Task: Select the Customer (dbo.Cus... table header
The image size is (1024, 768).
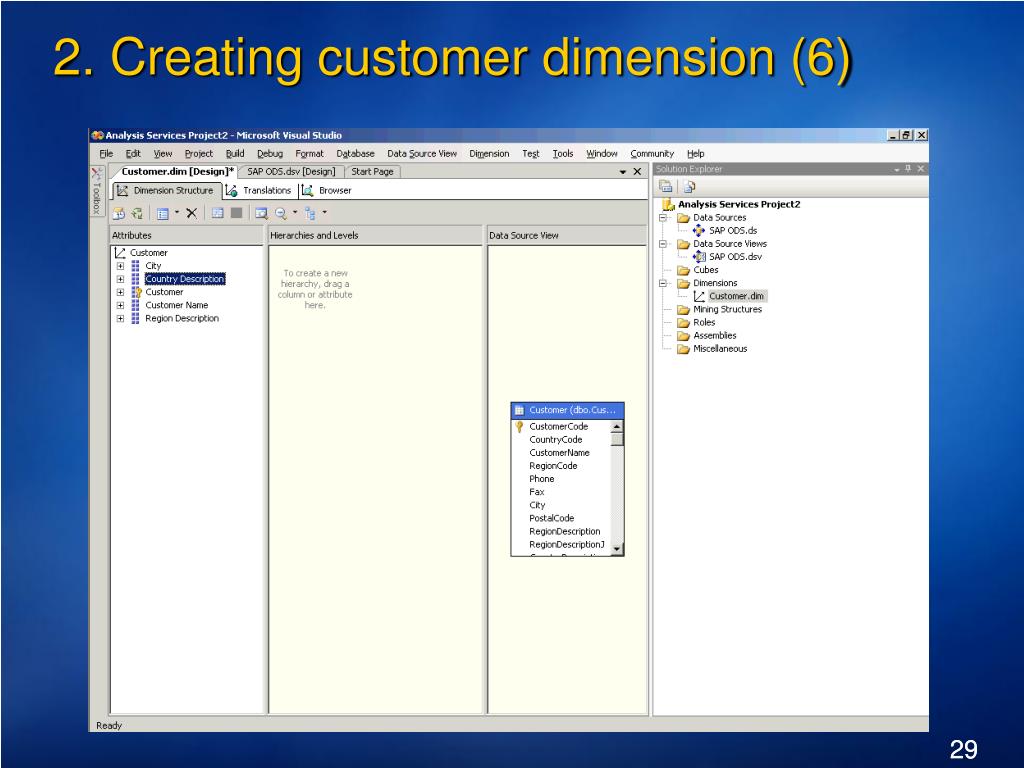Action: pyautogui.click(x=568, y=410)
